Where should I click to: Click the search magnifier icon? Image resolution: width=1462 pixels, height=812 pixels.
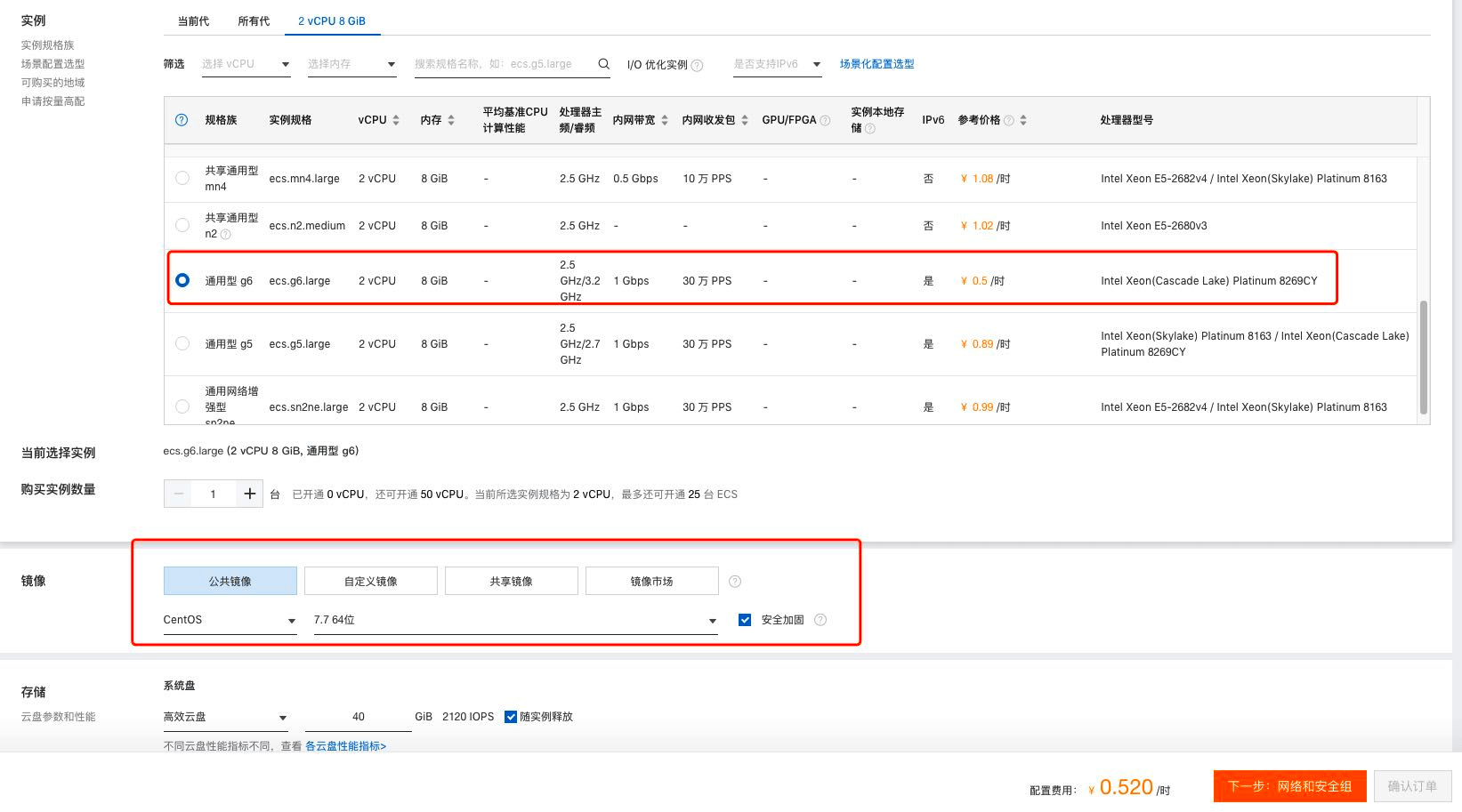603,64
